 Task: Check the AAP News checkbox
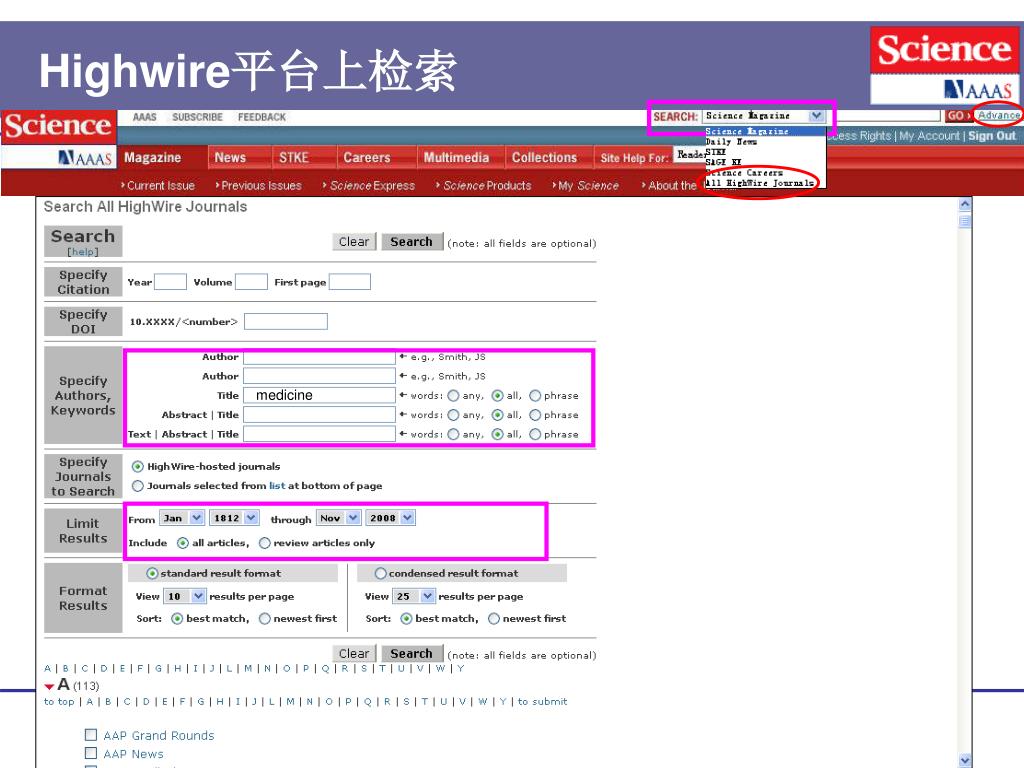(x=91, y=753)
